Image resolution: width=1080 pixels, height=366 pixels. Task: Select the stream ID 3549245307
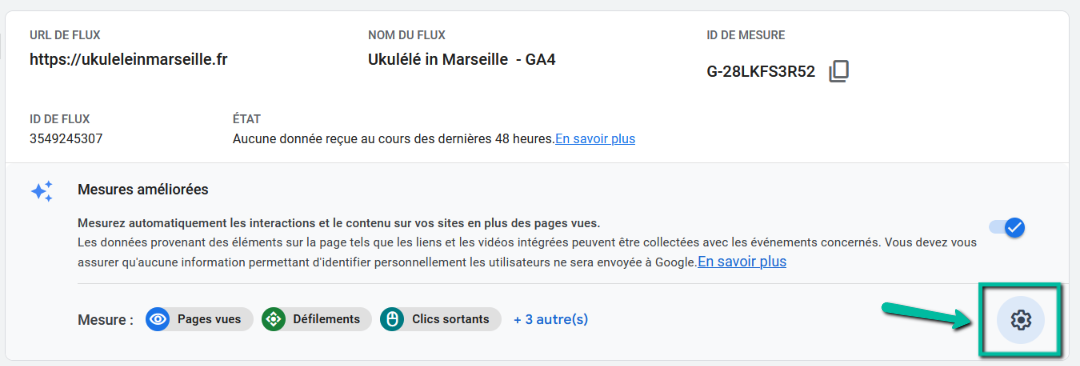click(x=66, y=139)
